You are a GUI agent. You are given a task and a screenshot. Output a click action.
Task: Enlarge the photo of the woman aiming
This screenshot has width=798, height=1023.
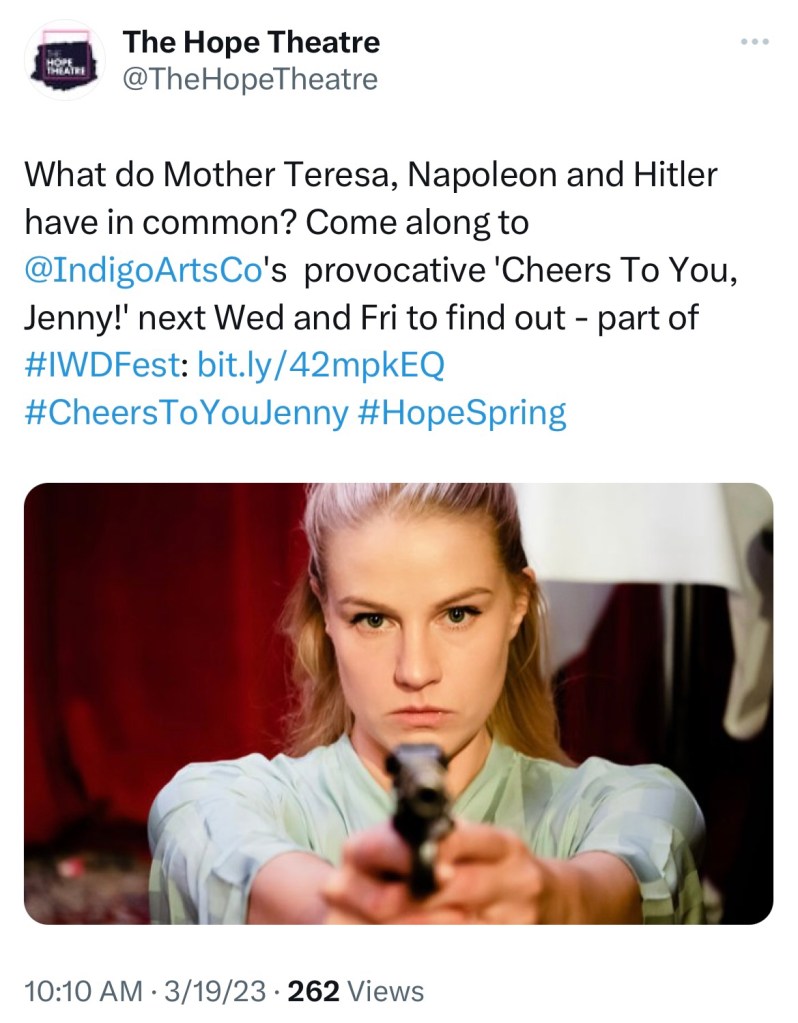point(398,703)
